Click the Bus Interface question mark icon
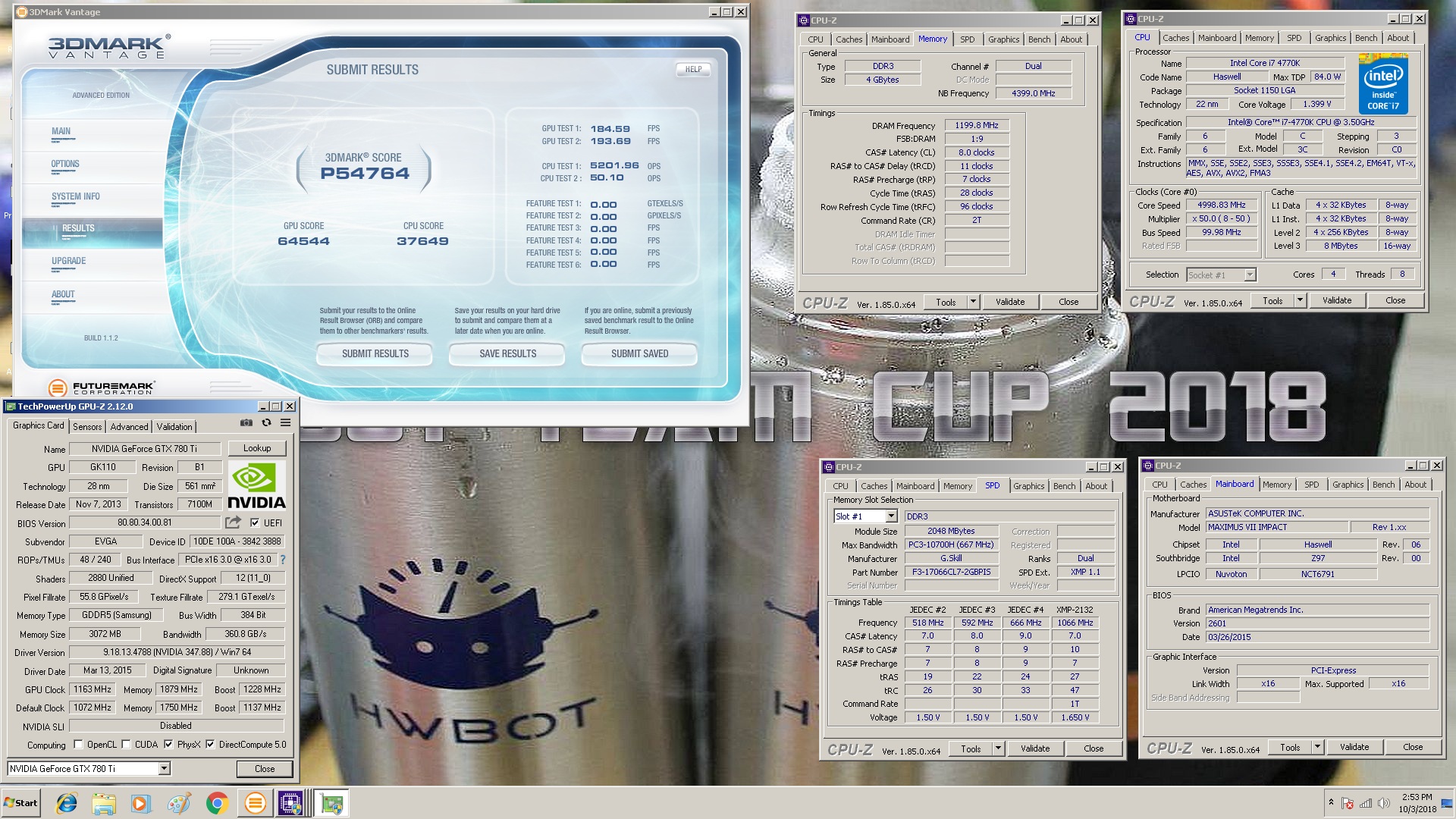This screenshot has width=1456, height=819. [283, 560]
